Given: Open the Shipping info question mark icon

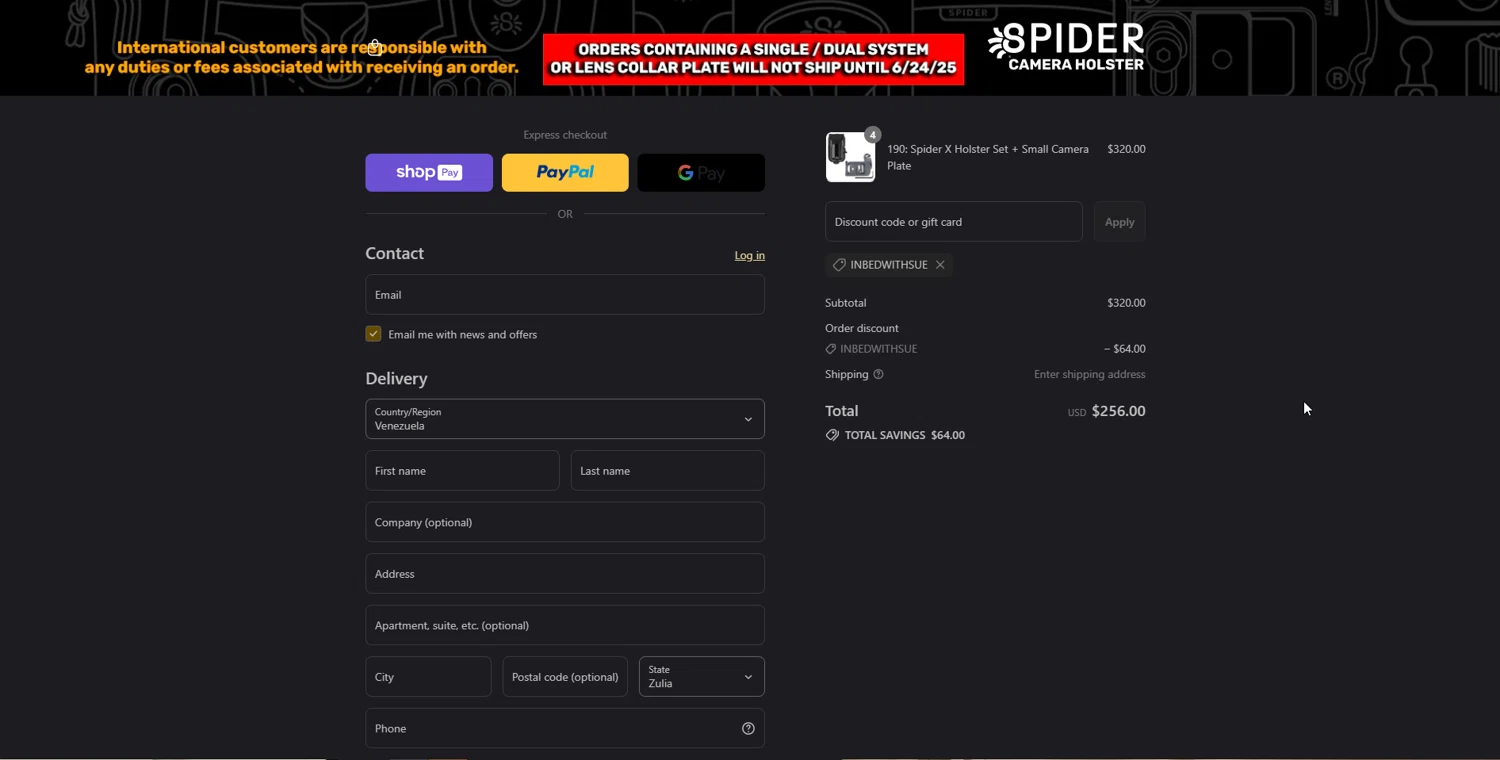Looking at the screenshot, I should [878, 374].
